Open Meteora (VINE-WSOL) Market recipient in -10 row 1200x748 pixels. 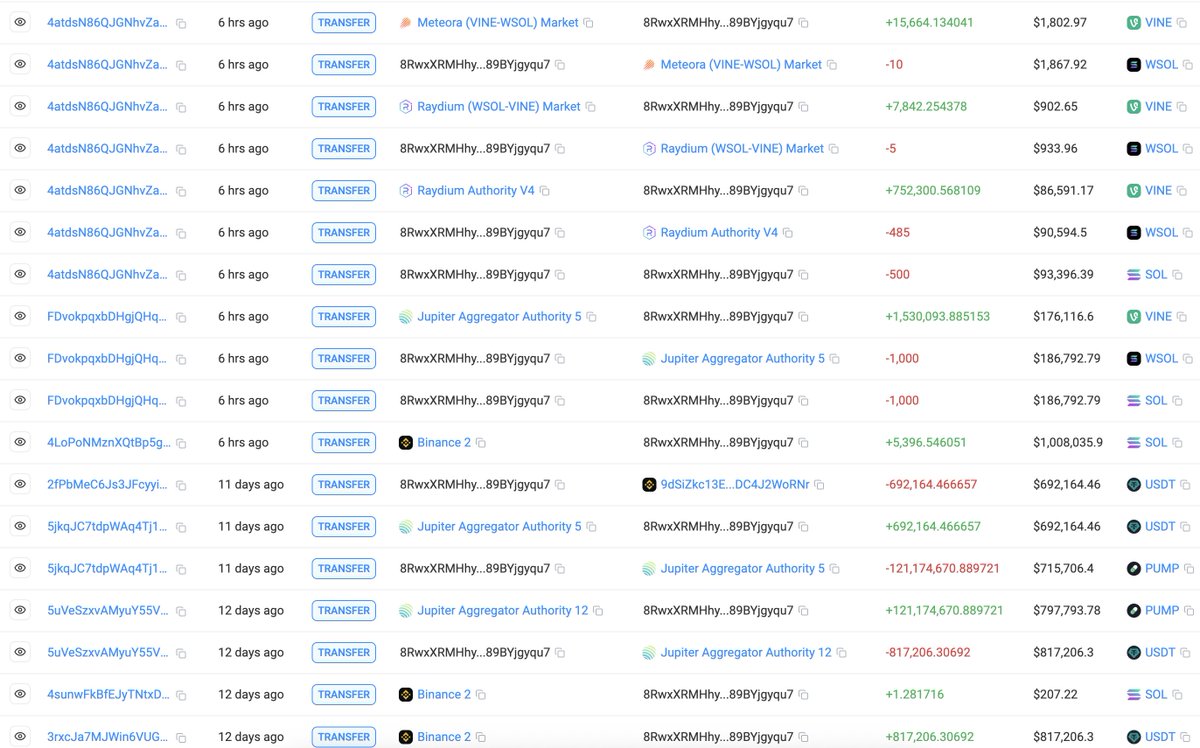pos(741,64)
